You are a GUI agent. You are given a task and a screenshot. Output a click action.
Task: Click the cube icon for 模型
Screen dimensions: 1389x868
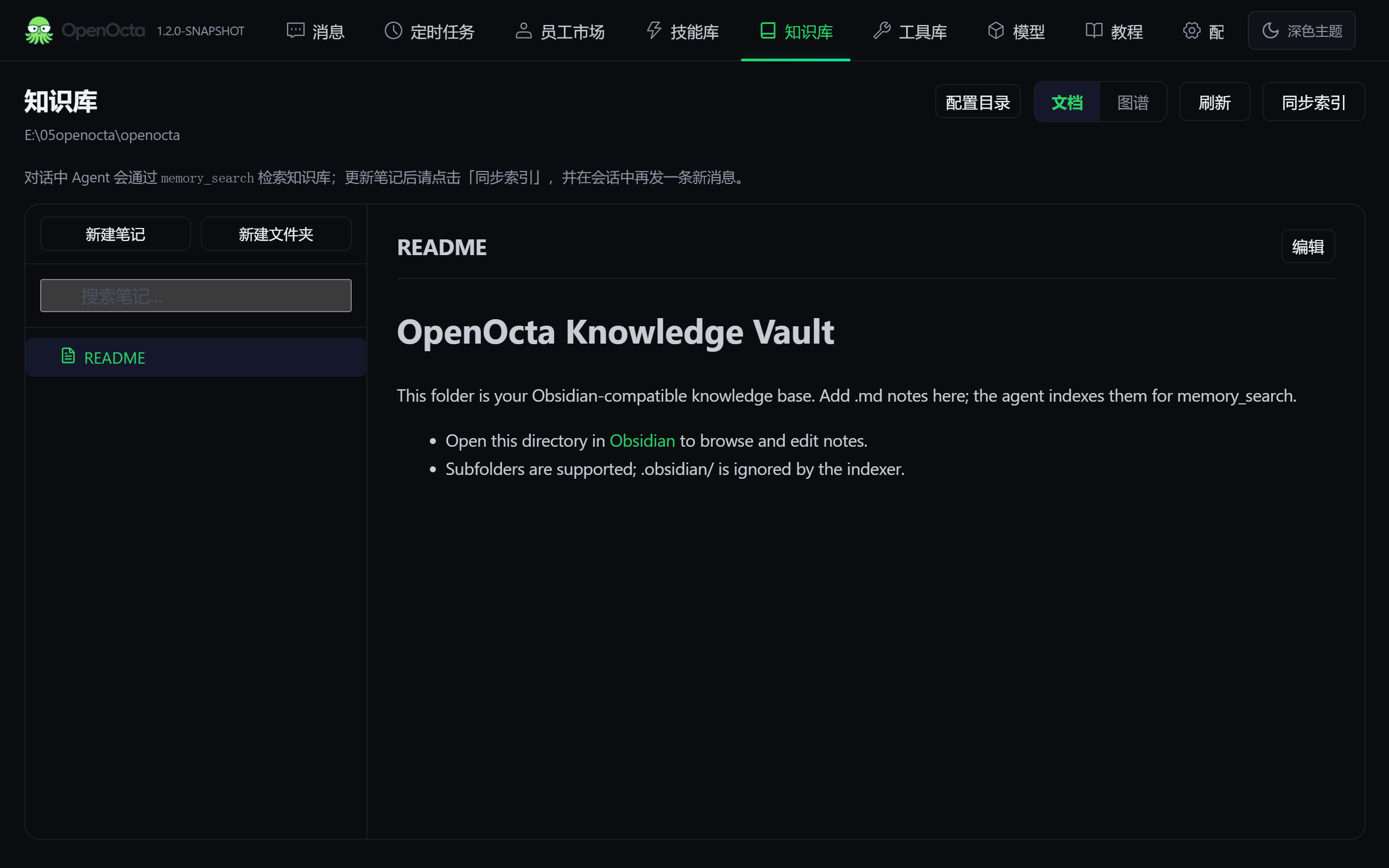click(996, 30)
